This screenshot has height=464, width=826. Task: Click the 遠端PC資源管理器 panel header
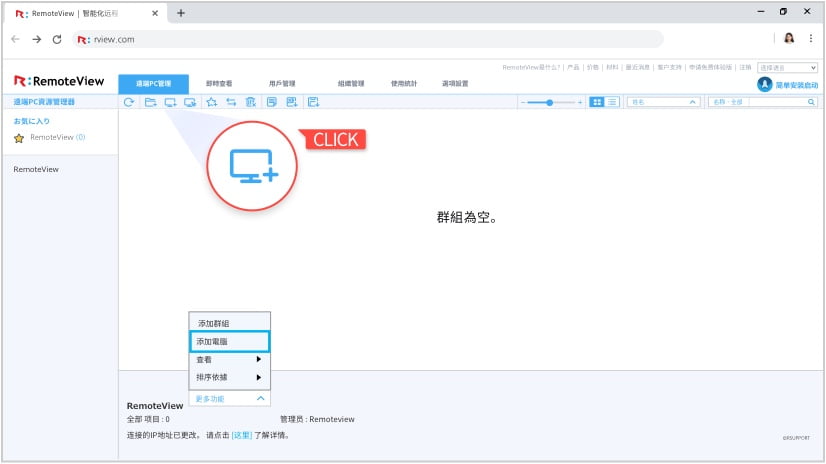(44, 102)
